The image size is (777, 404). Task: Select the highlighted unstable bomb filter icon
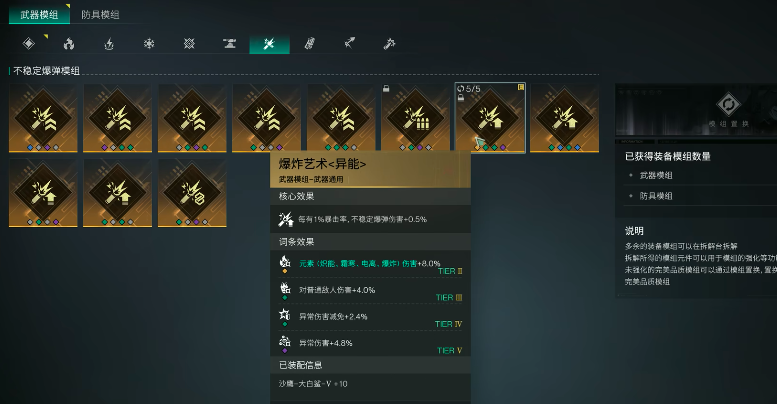tap(269, 44)
